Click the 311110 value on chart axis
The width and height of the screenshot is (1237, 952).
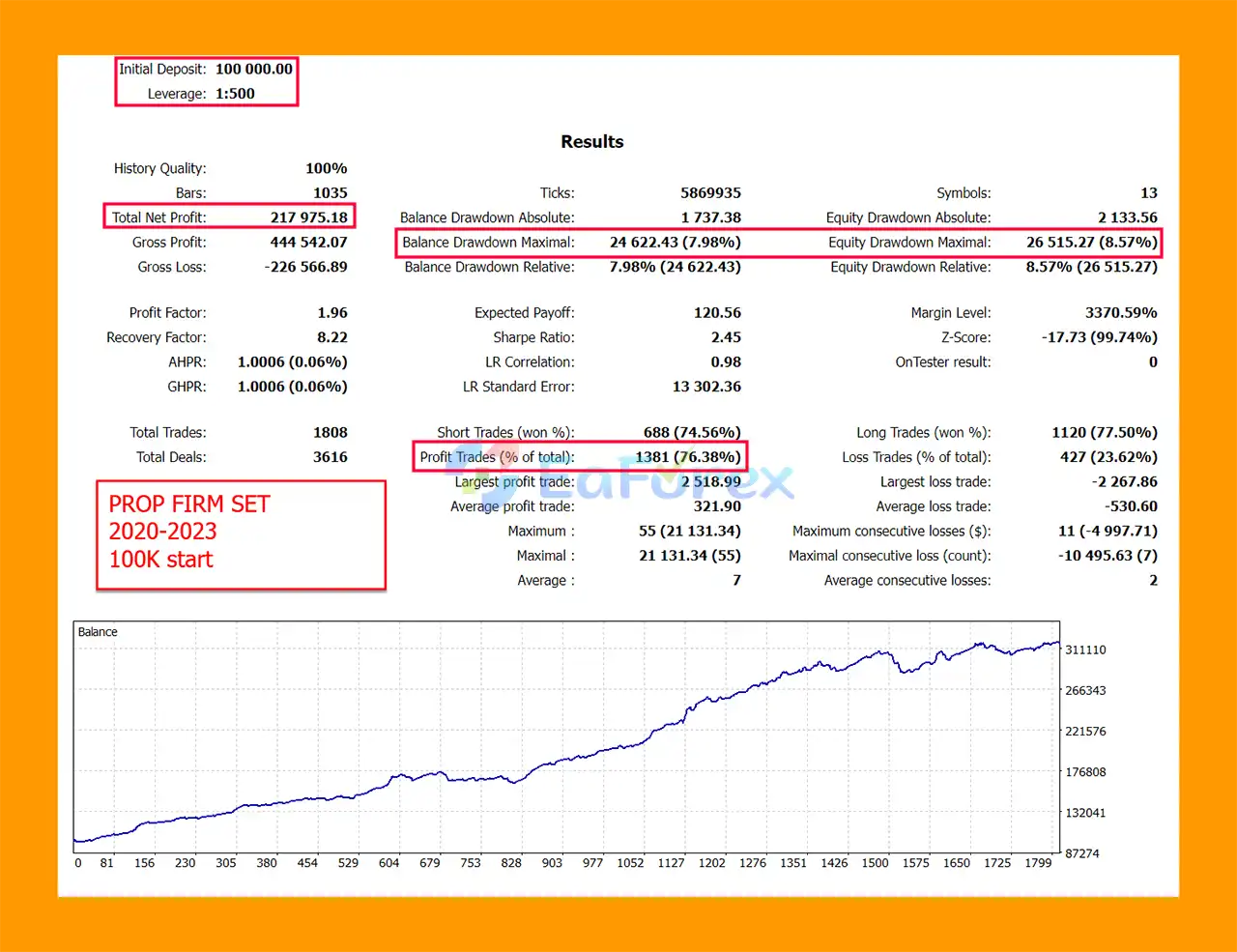click(1085, 650)
